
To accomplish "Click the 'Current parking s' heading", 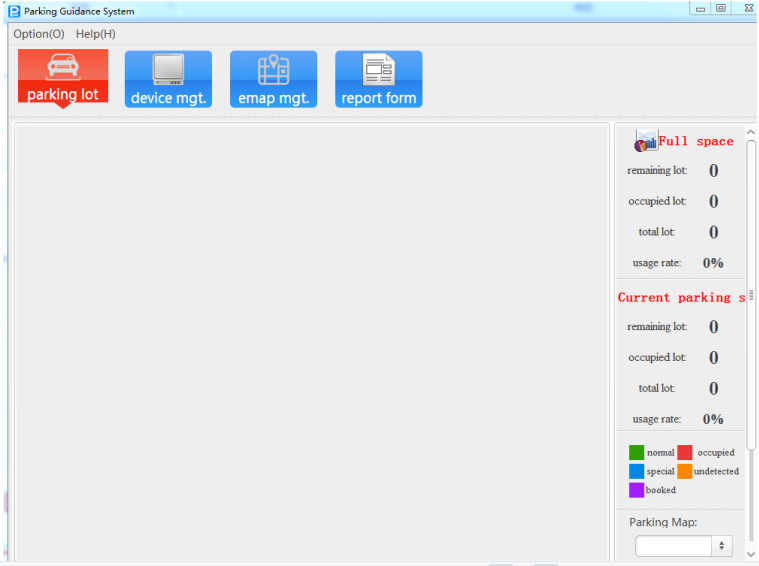I will tap(681, 297).
